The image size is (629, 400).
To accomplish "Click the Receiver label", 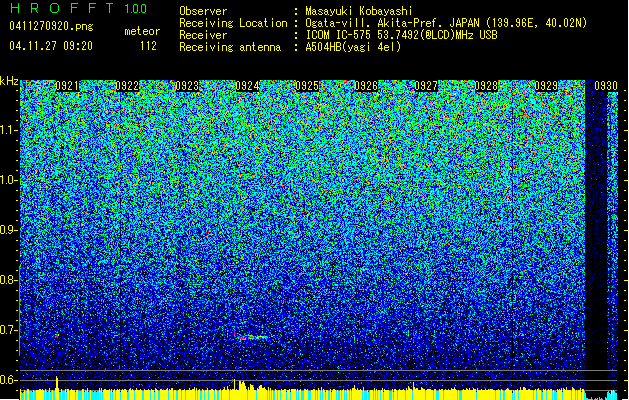I will coord(203,35).
